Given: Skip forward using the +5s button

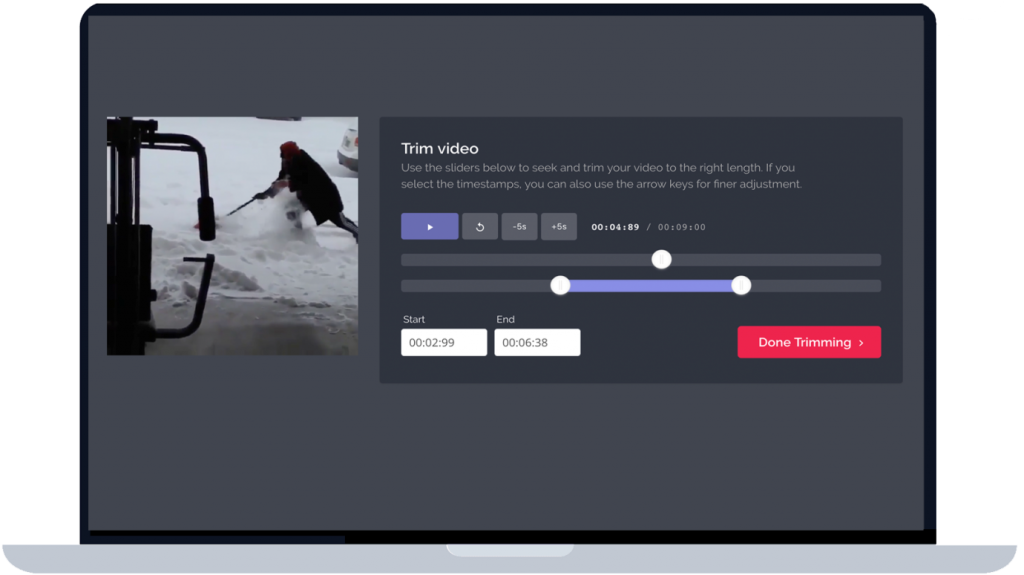Looking at the screenshot, I should tap(559, 227).
